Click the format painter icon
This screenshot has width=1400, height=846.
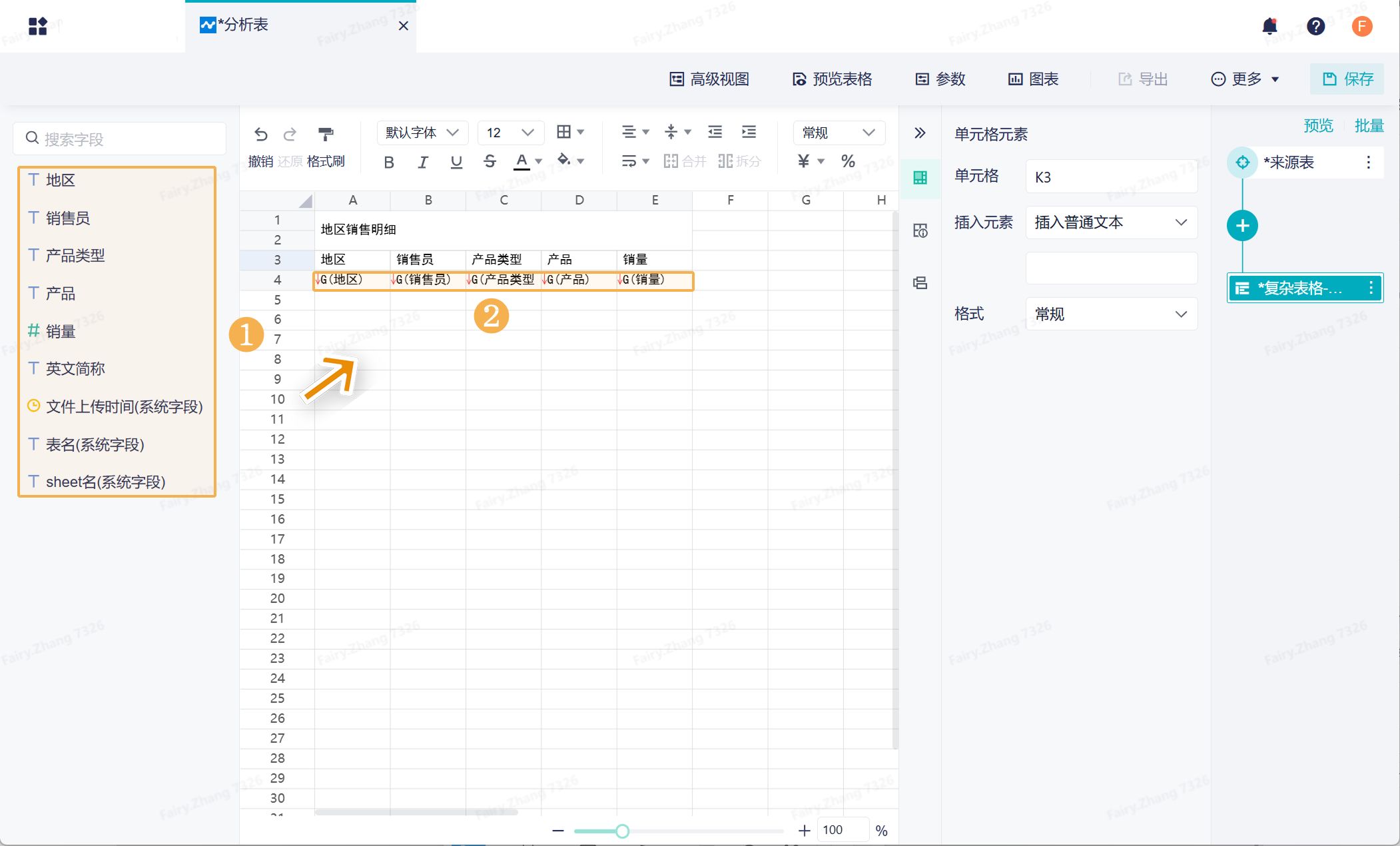(325, 134)
